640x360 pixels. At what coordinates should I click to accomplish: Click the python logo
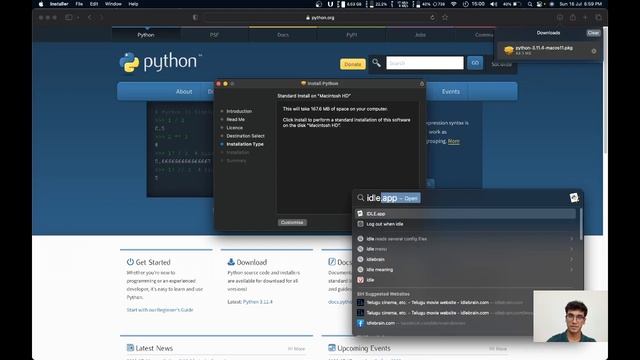tap(160, 62)
